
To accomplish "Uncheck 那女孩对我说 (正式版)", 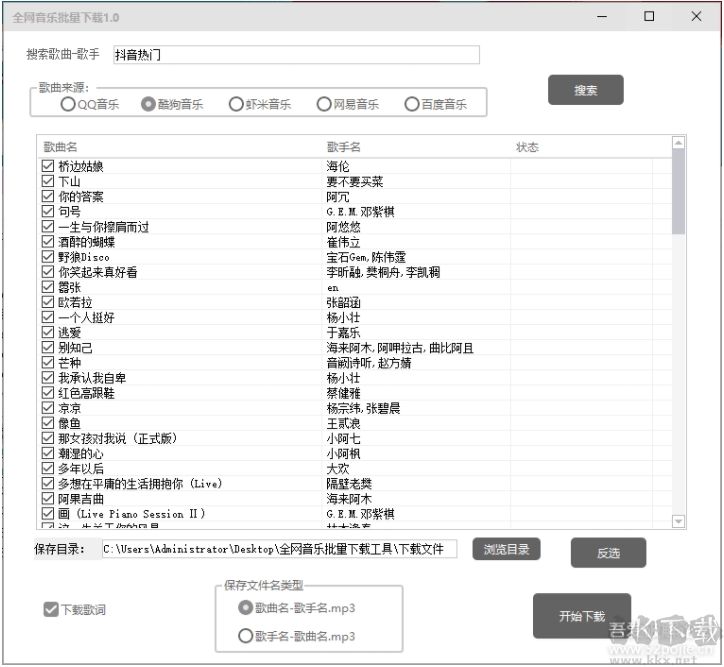I will (x=48, y=438).
